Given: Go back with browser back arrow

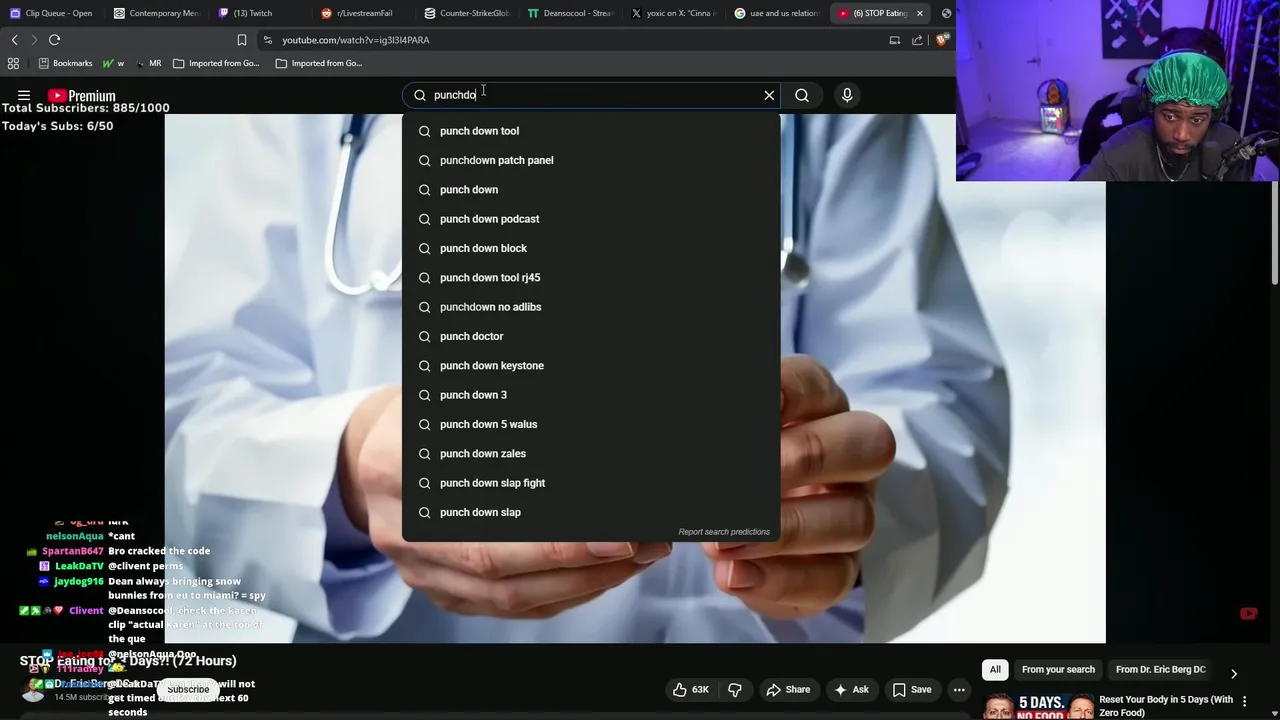Looking at the screenshot, I should pos(14,40).
